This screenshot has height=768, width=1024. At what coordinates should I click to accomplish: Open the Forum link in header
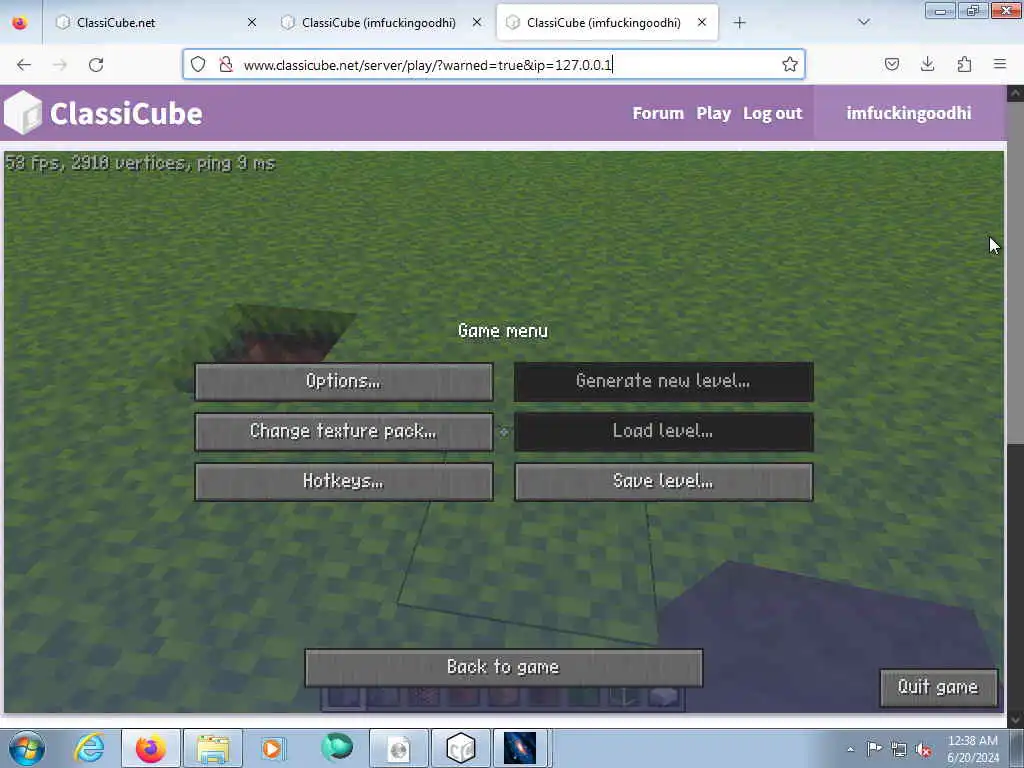tap(658, 113)
